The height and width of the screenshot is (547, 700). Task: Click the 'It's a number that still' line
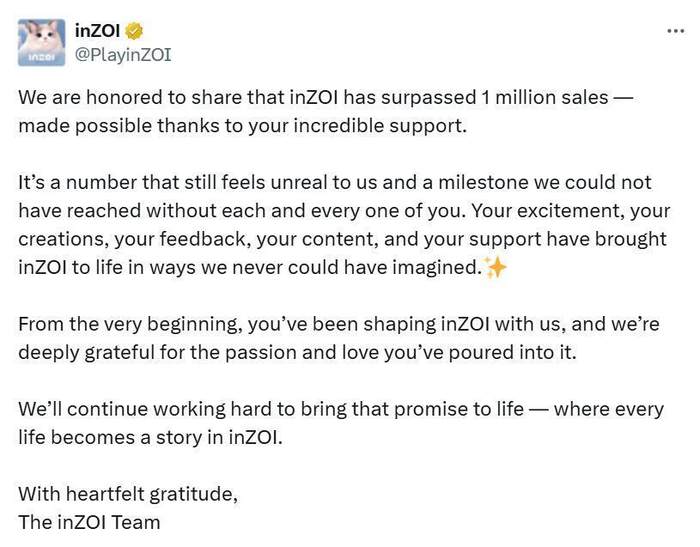coord(335,183)
